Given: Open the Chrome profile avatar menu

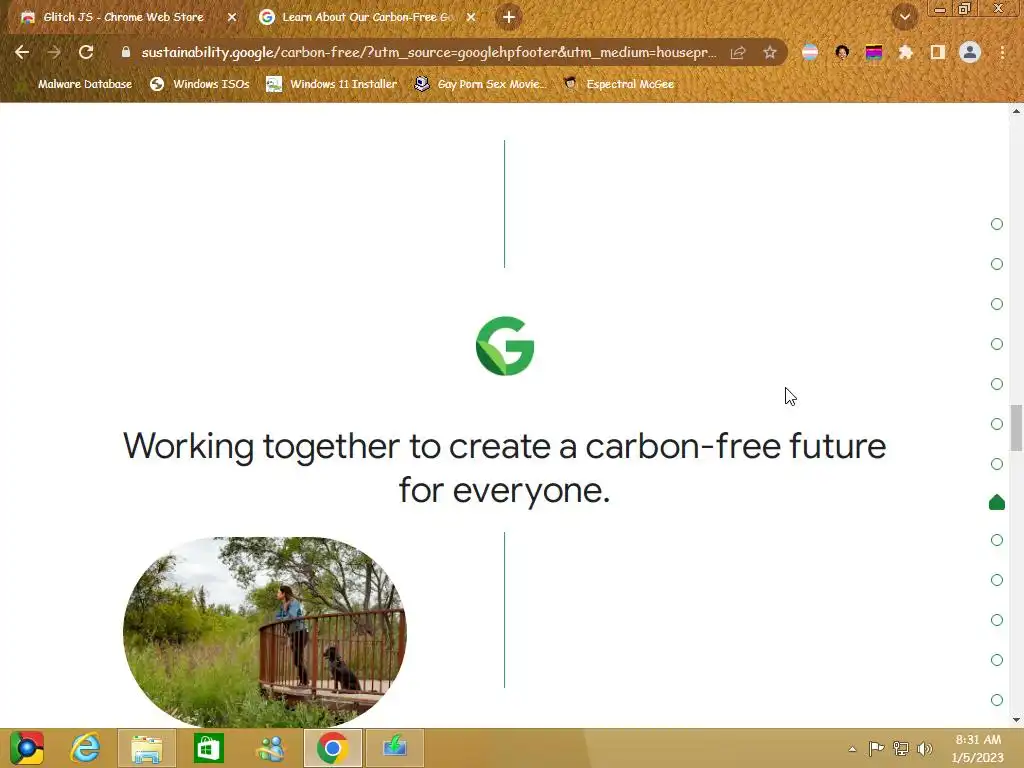Looking at the screenshot, I should coord(970,52).
